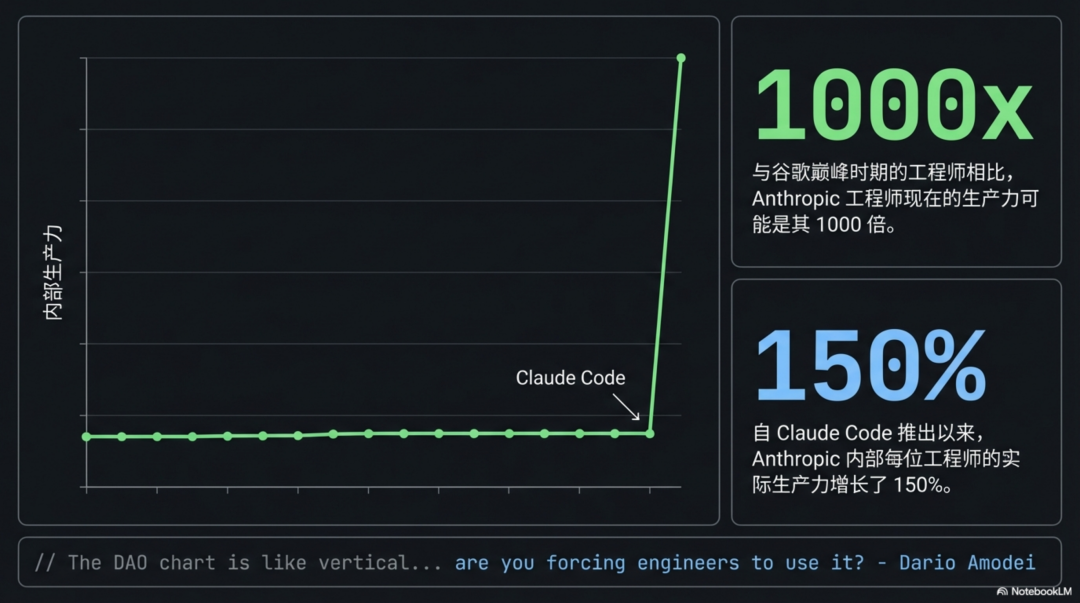Click paragraph starting "与谷歌巅峰时期的工程师相比"
The height and width of the screenshot is (603, 1080).
(x=895, y=198)
